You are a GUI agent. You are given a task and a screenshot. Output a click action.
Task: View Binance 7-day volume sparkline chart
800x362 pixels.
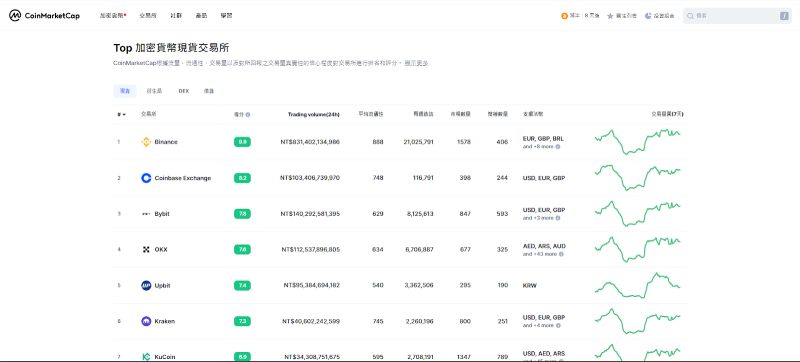[x=638, y=142]
